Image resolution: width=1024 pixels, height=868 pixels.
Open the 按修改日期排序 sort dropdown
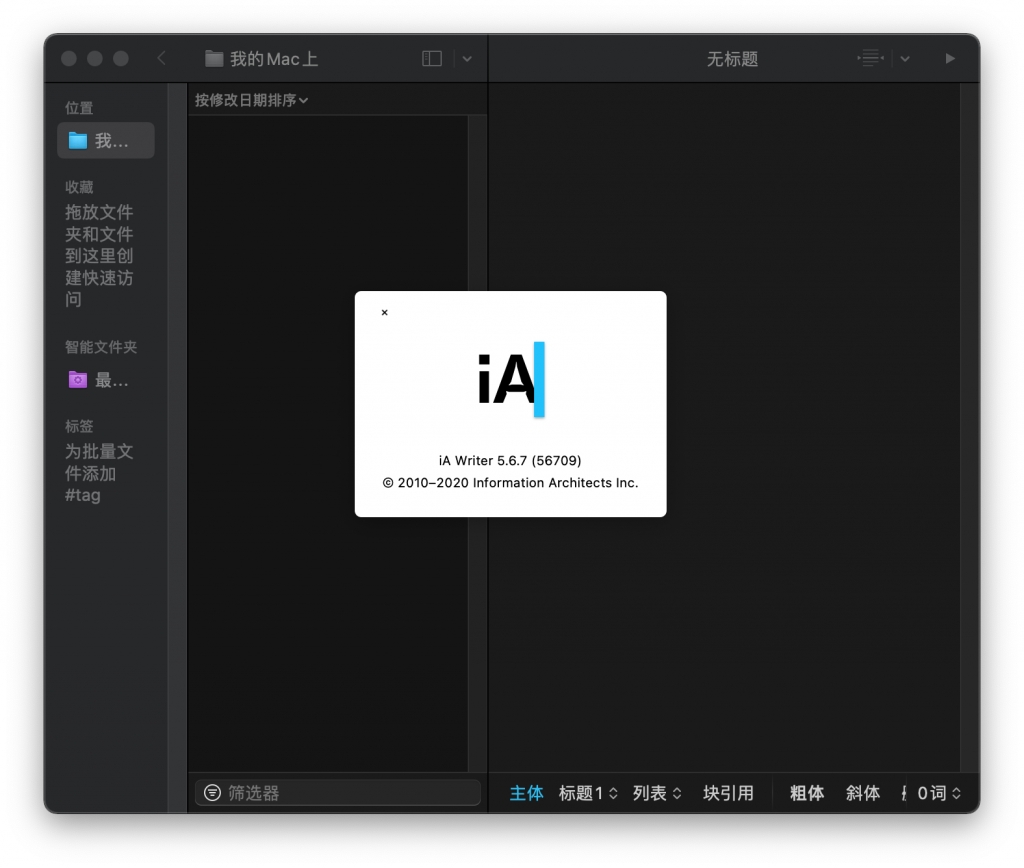(251, 100)
